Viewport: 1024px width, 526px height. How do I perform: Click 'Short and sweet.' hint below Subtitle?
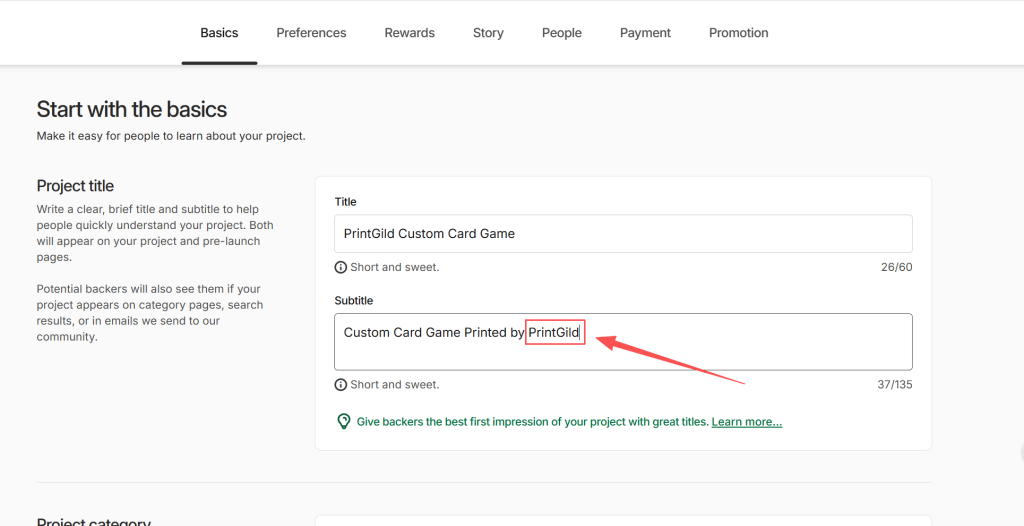pos(394,385)
